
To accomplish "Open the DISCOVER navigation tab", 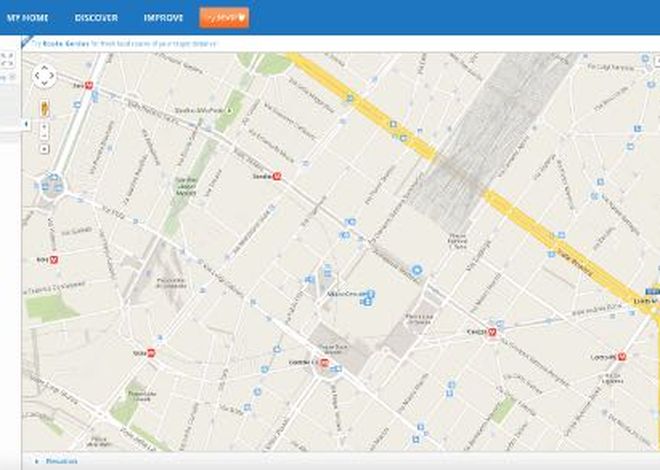I will coord(96,18).
